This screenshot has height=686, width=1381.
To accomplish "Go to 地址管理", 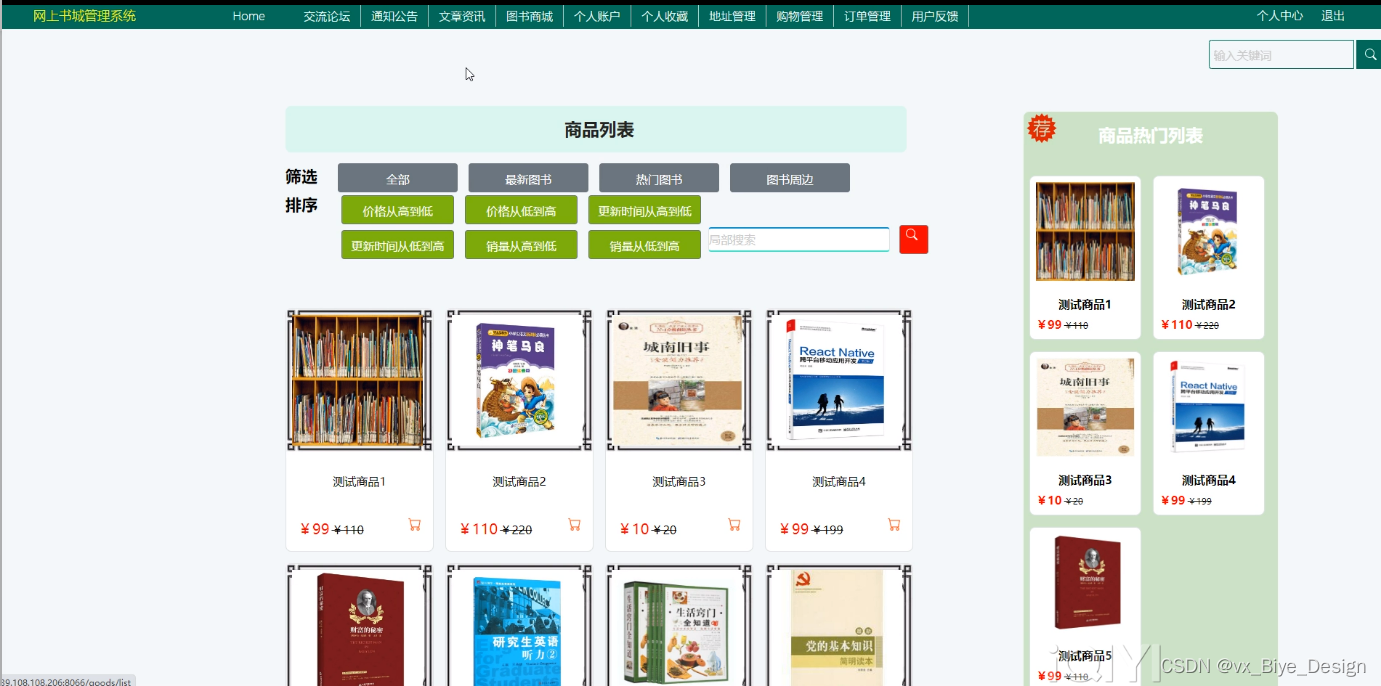I will tap(732, 16).
